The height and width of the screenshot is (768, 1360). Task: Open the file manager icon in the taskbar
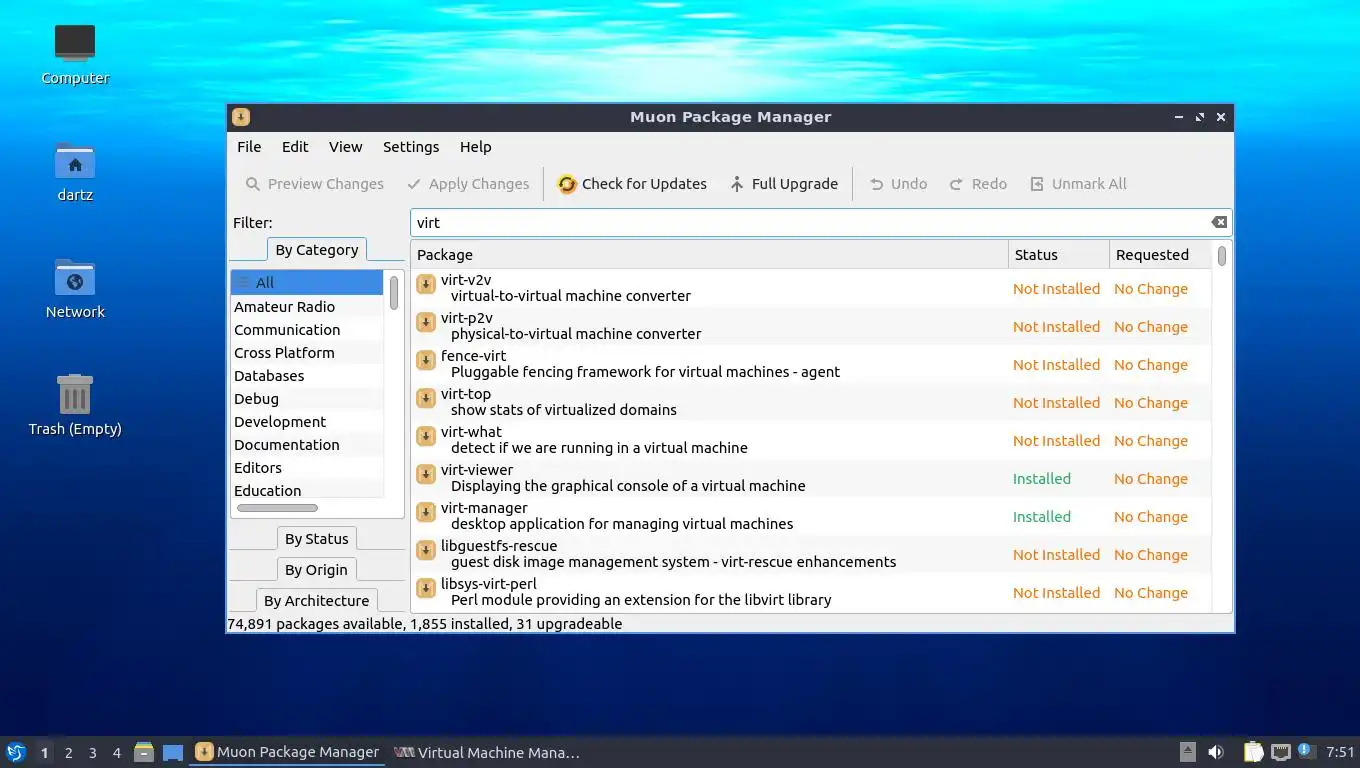click(x=144, y=752)
